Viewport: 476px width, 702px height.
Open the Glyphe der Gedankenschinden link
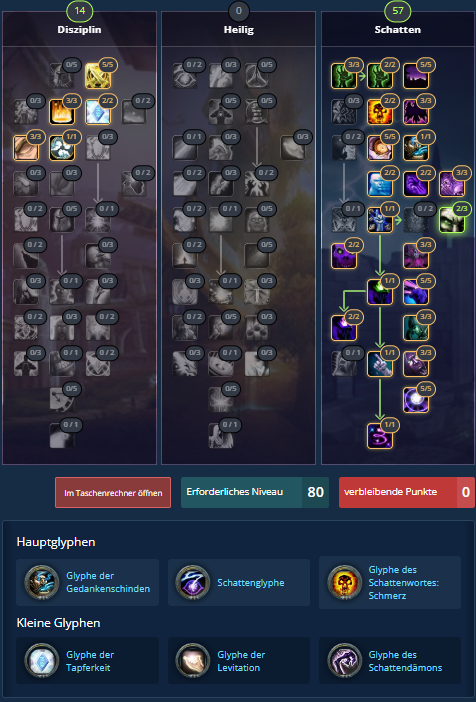108,582
